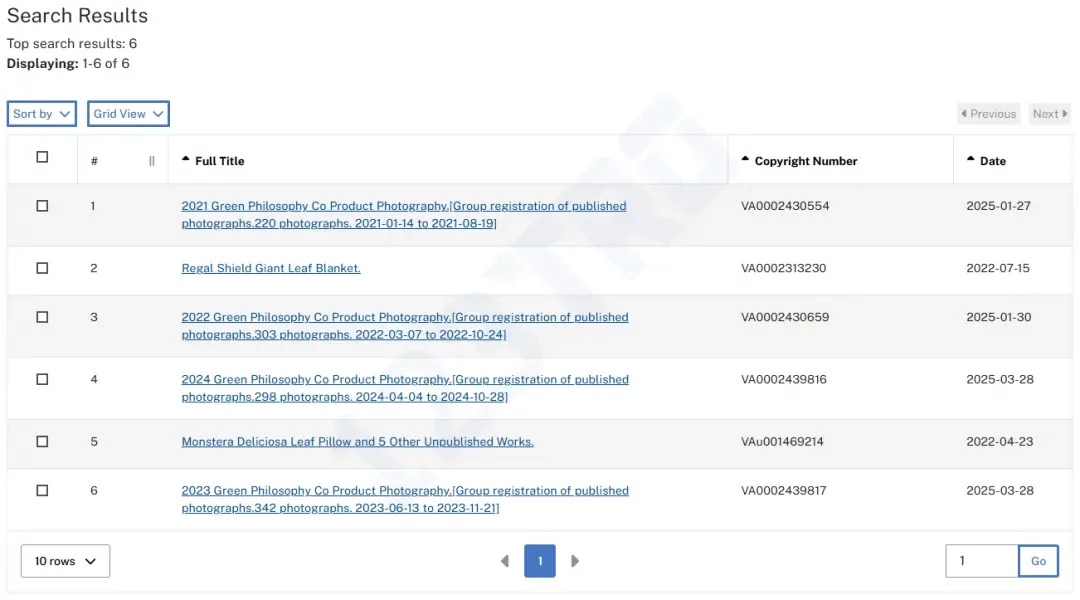Open the Sort by dropdown
This screenshot has height=600, width=1080.
point(42,114)
